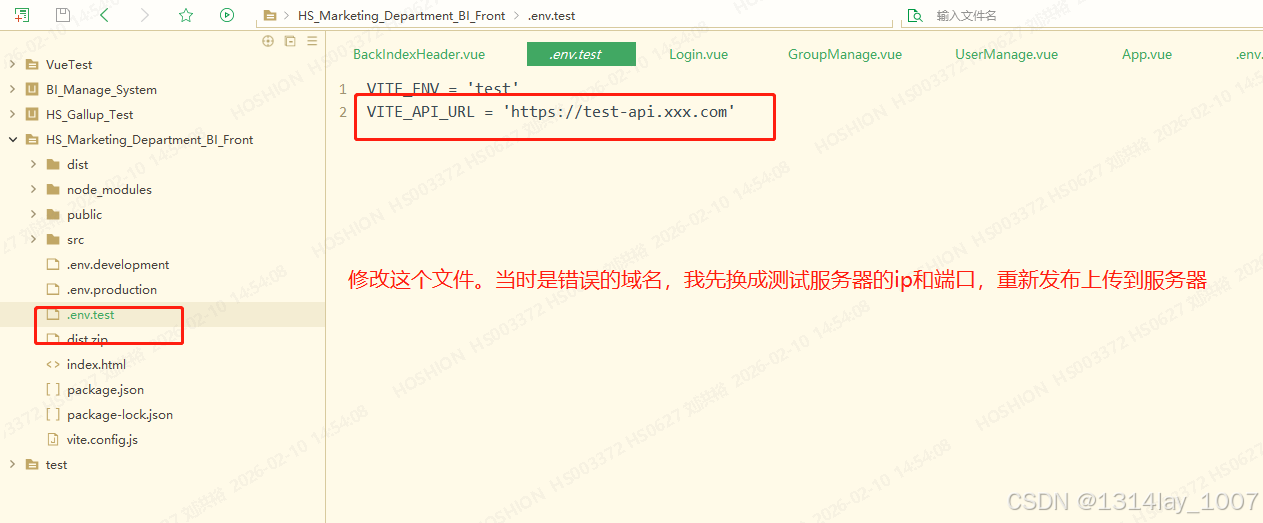Expand the dist folder chevron
This screenshot has height=523, width=1263.
point(33,164)
